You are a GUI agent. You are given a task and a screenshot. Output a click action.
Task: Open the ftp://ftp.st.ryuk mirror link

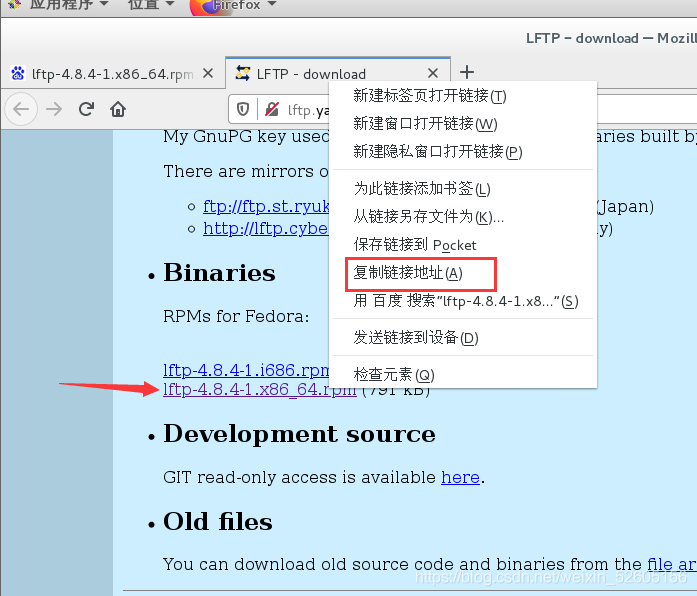[x=266, y=207]
